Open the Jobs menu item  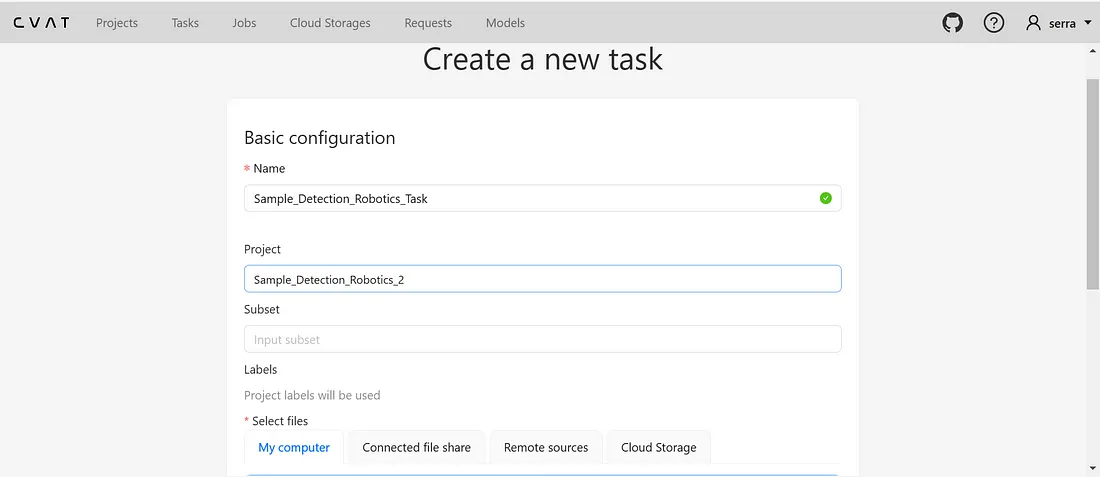tap(244, 23)
